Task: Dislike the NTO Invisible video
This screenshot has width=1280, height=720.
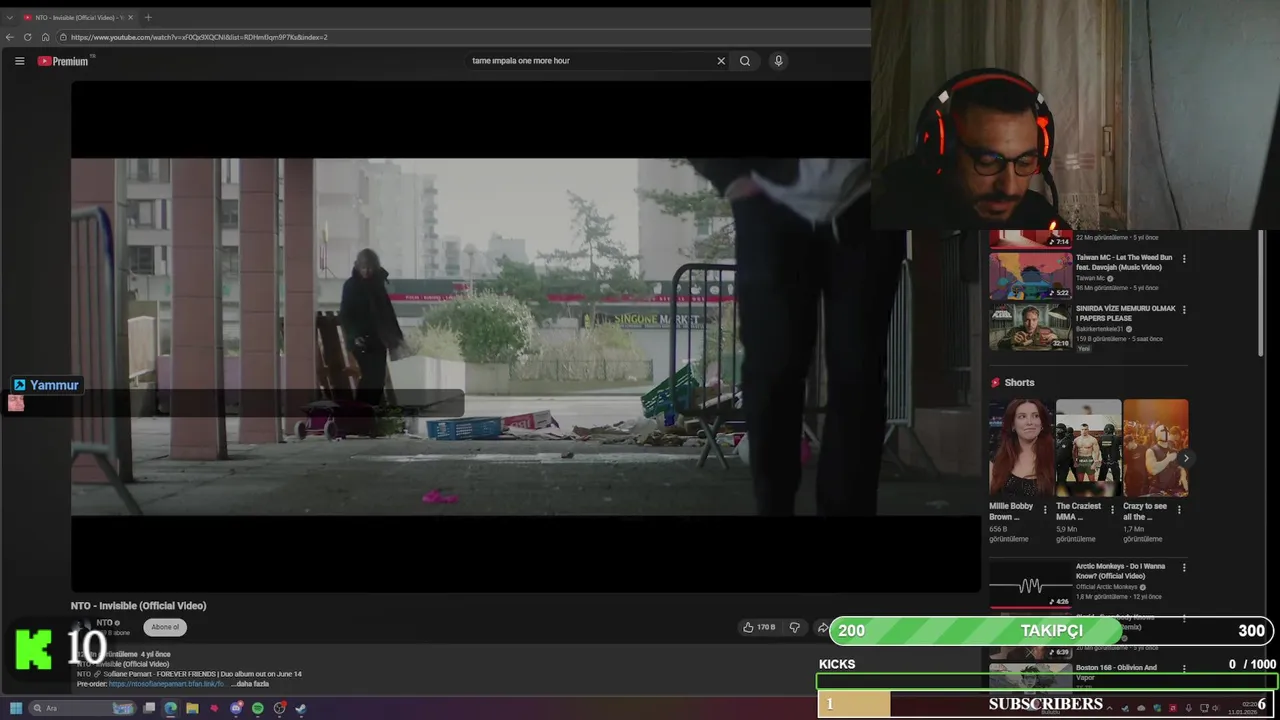Action: (x=795, y=627)
